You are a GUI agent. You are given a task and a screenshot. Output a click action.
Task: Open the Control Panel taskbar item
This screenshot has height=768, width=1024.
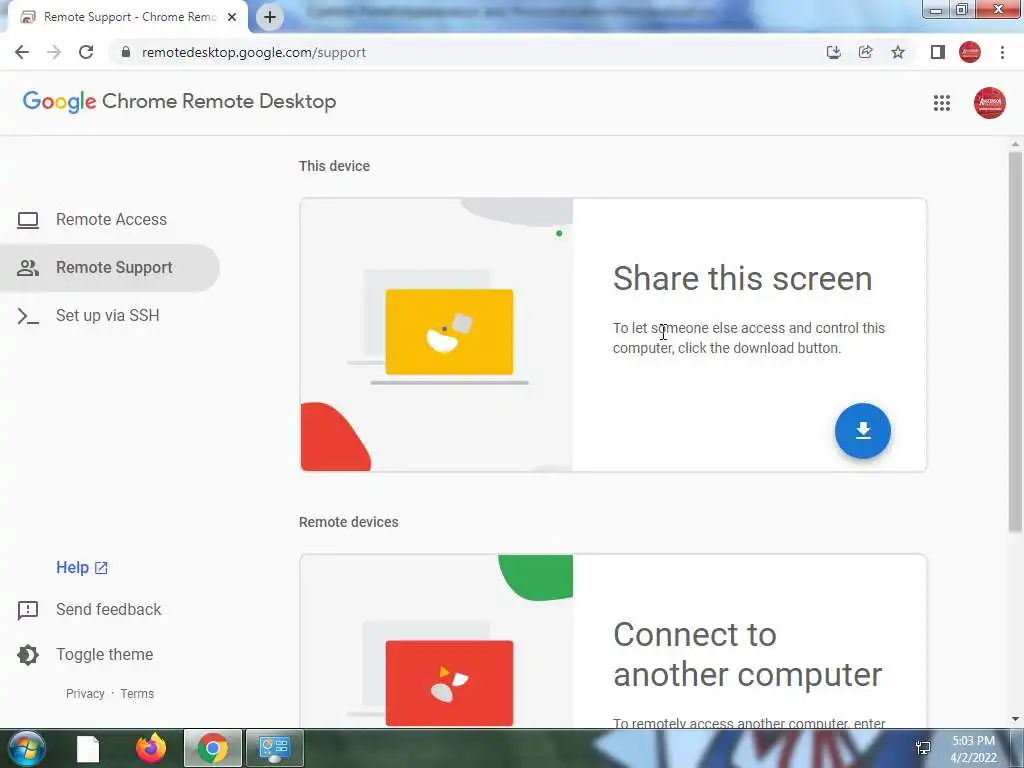(x=275, y=748)
